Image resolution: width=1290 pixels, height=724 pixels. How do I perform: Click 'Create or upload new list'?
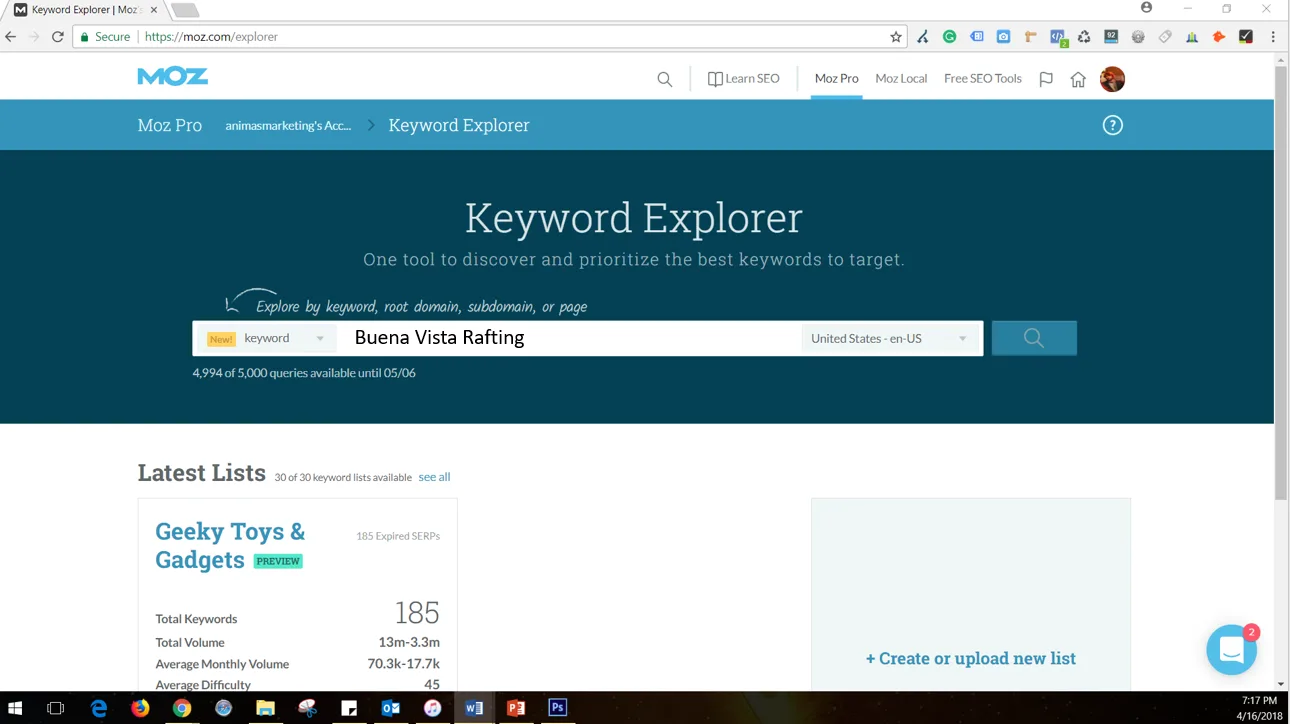tap(970, 658)
